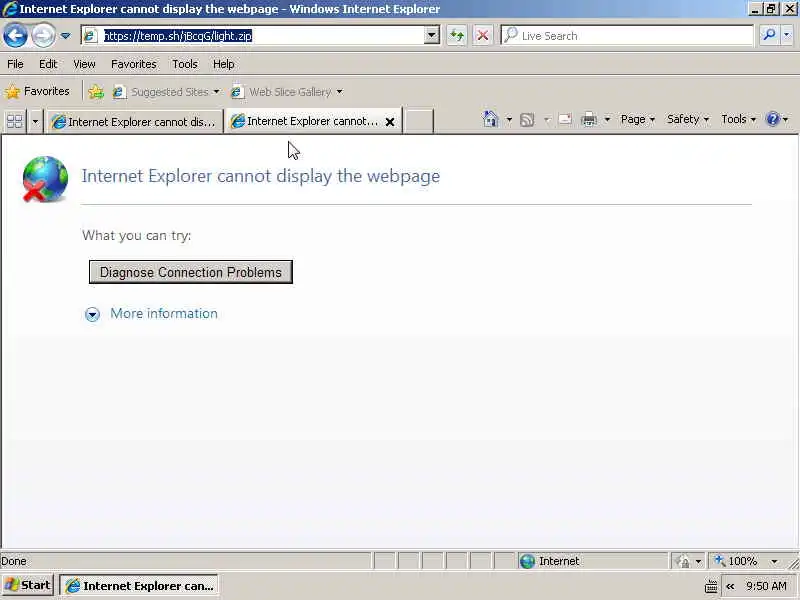The height and width of the screenshot is (600, 800).
Task: Open the zoom level dropdown arrow
Action: pyautogui.click(x=774, y=561)
